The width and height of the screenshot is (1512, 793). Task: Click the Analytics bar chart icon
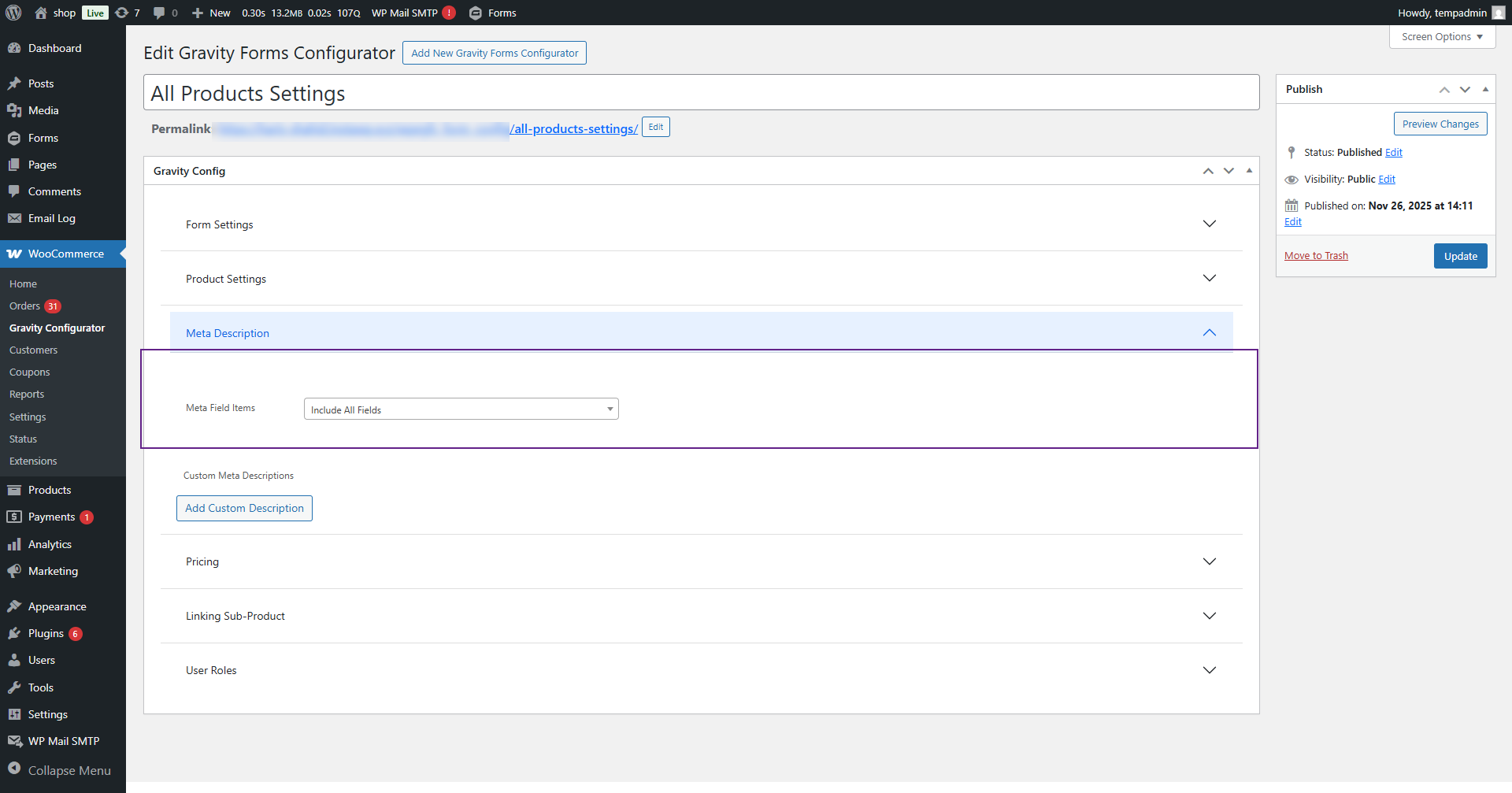[14, 544]
